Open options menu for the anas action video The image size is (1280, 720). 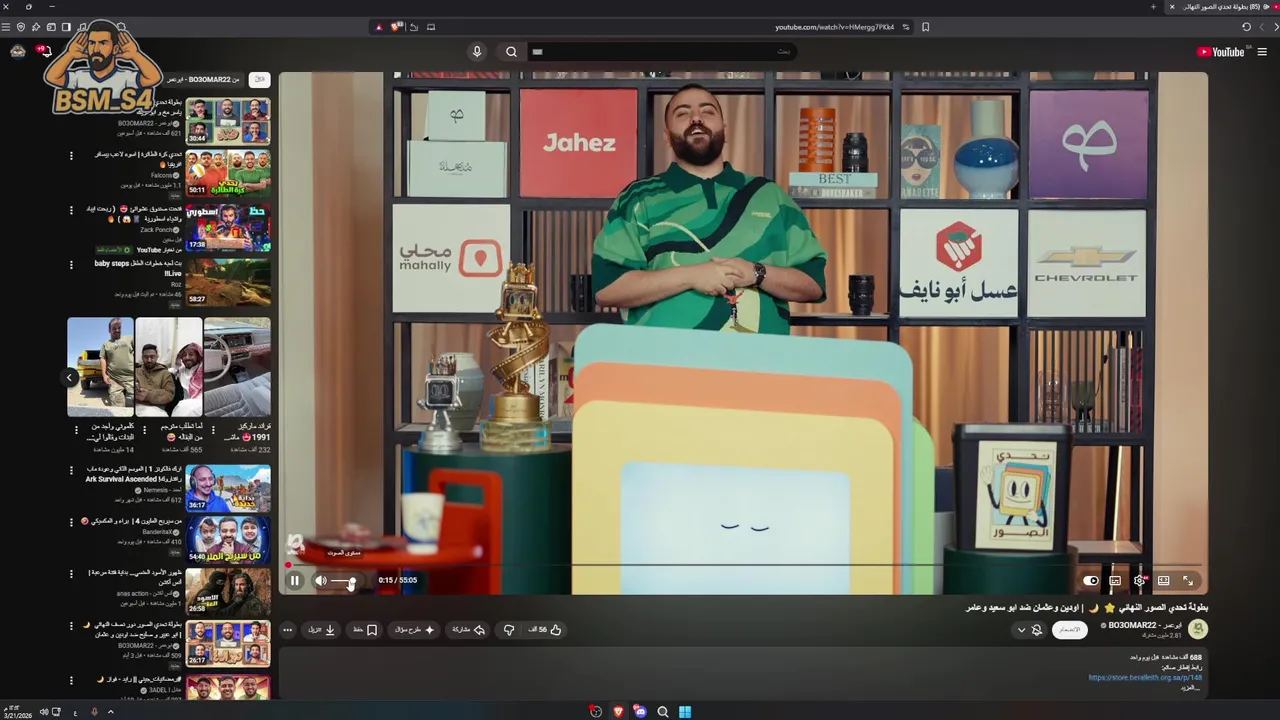click(x=71, y=574)
